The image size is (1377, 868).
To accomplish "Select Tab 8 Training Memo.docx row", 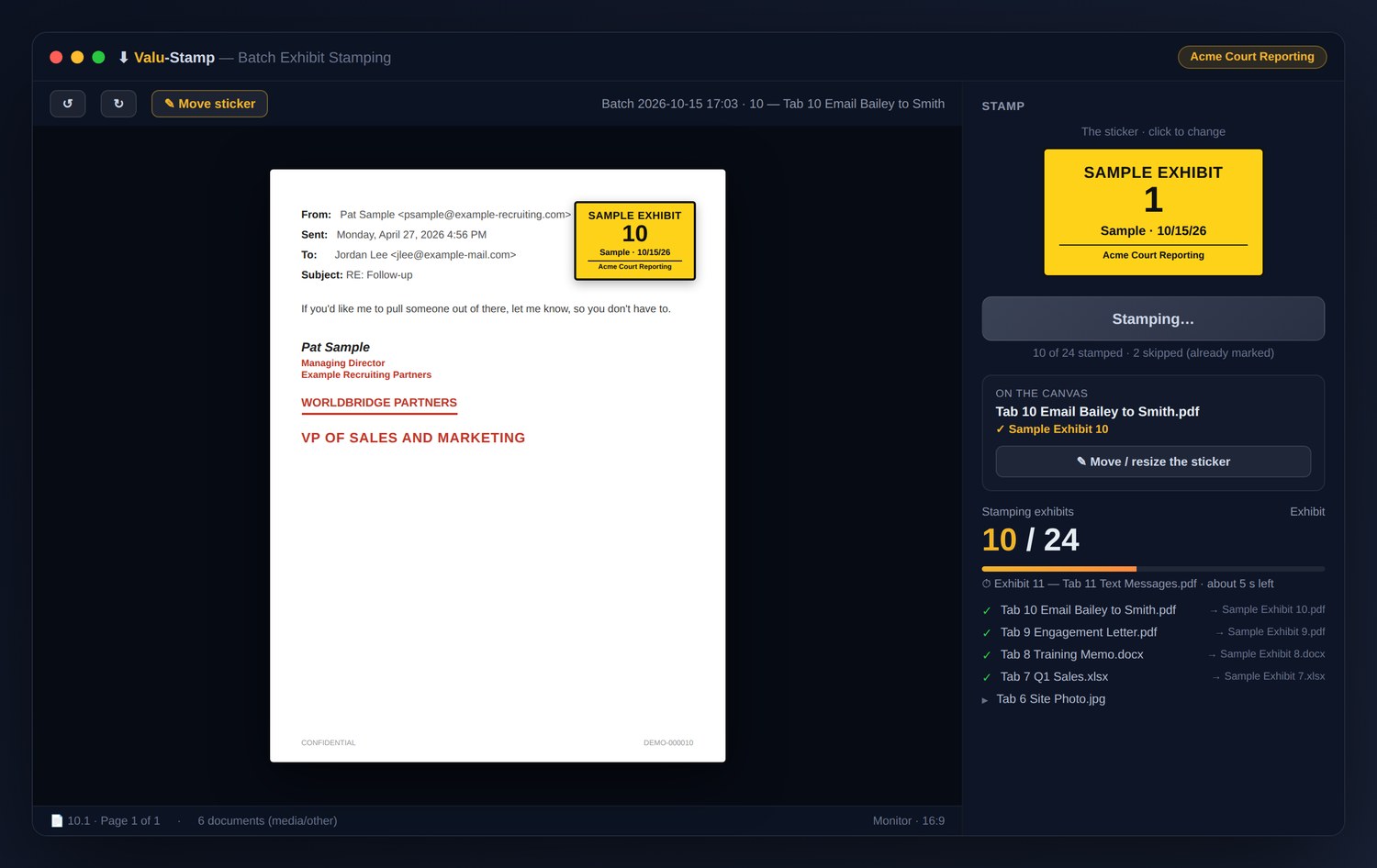I will pyautogui.click(x=1153, y=654).
